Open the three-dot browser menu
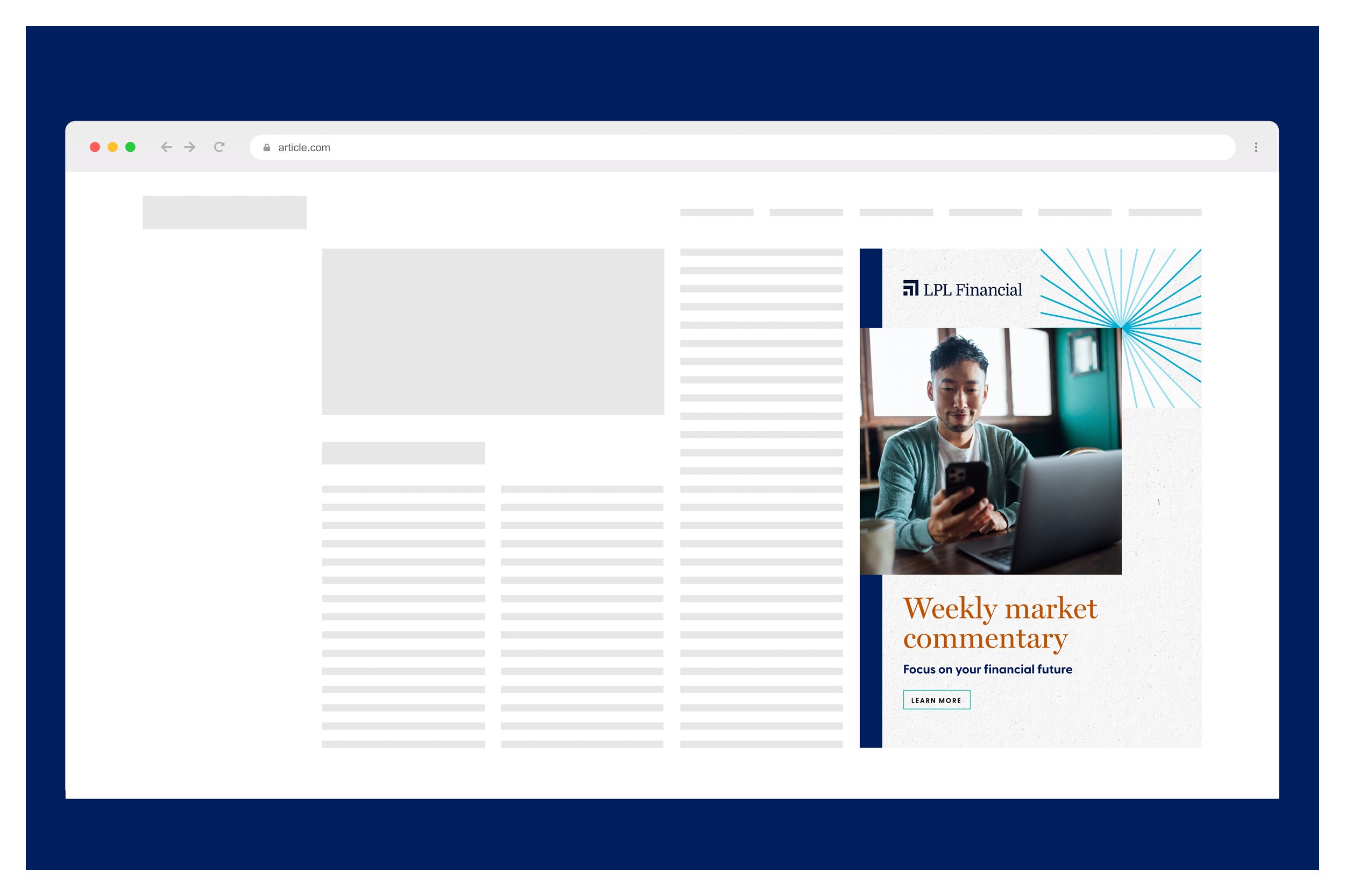This screenshot has height=896, width=1345. (x=1256, y=147)
